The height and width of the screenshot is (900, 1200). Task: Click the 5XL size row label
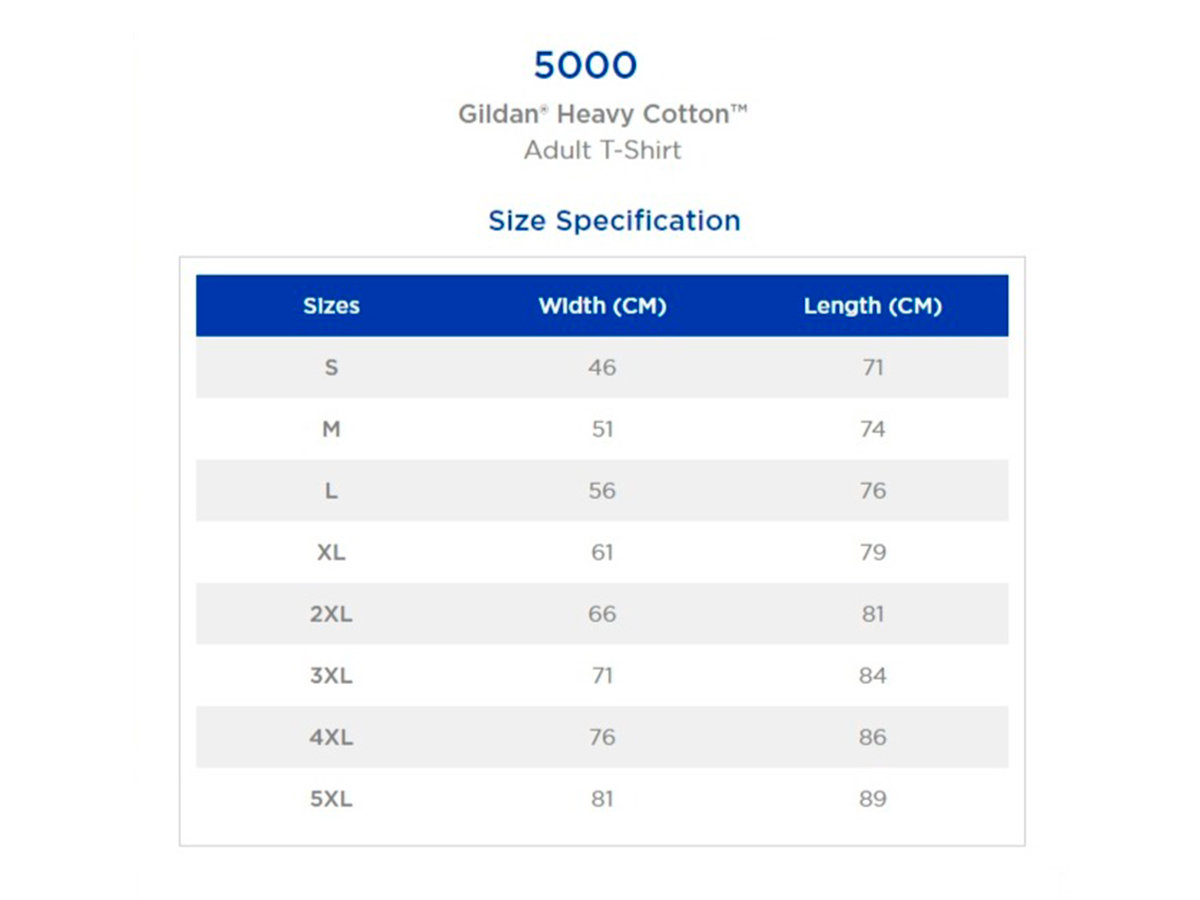[x=331, y=799]
